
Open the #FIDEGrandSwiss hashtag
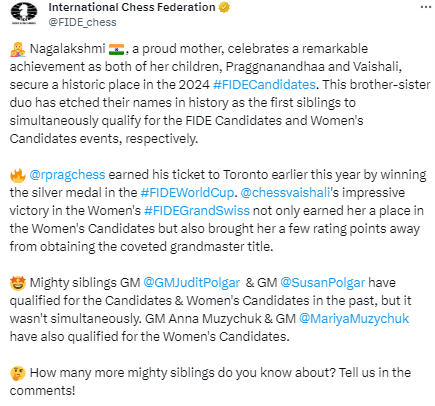click(197, 211)
